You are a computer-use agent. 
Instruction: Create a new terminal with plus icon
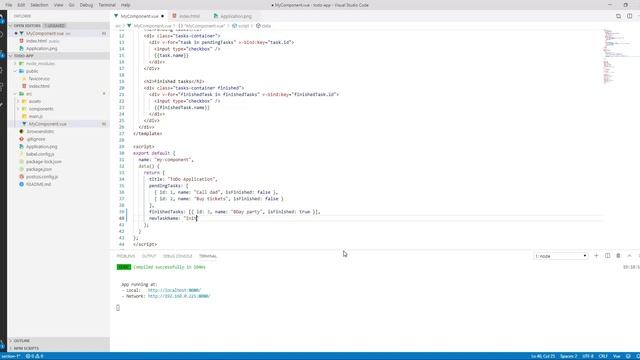596,256
